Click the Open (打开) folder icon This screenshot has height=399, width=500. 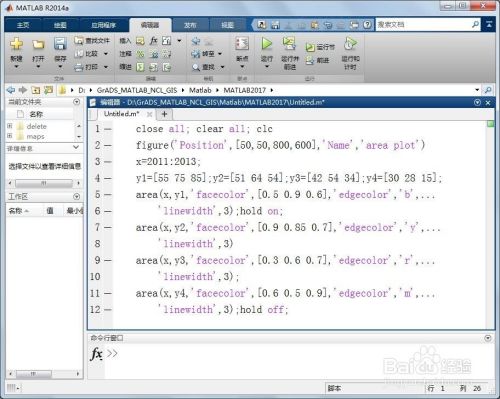click(x=38, y=44)
